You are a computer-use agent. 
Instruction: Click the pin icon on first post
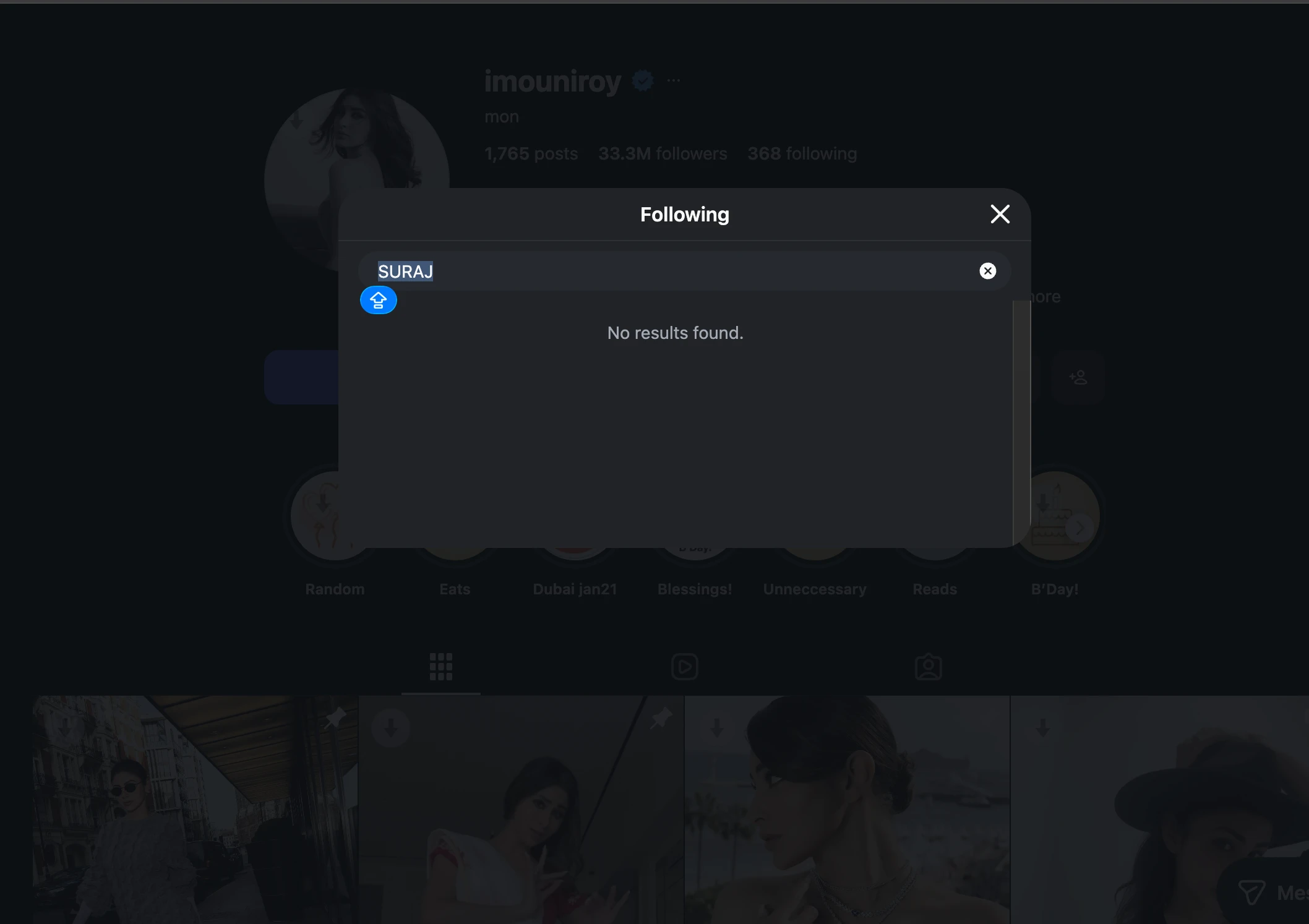coord(335,717)
